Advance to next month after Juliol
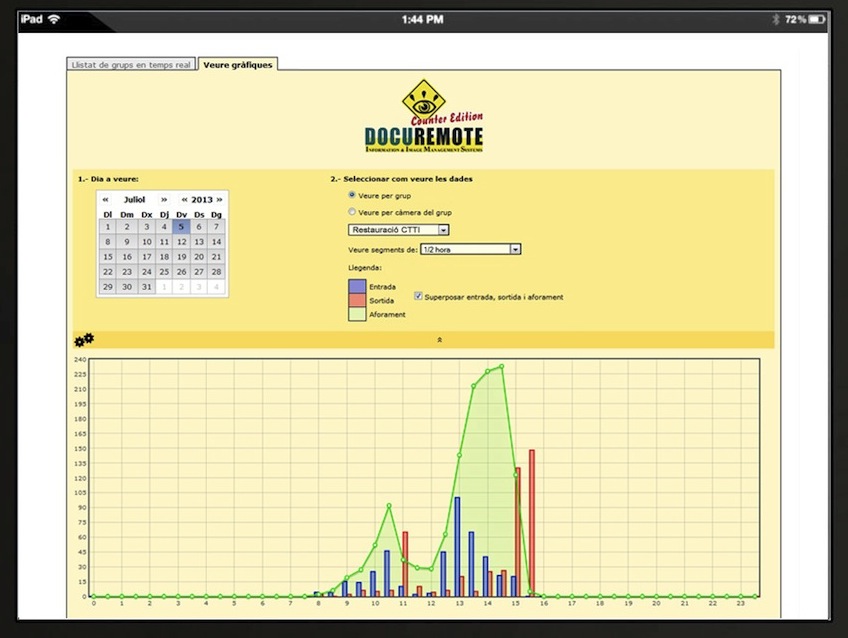Screen dimensions: 848x638 click(165, 199)
